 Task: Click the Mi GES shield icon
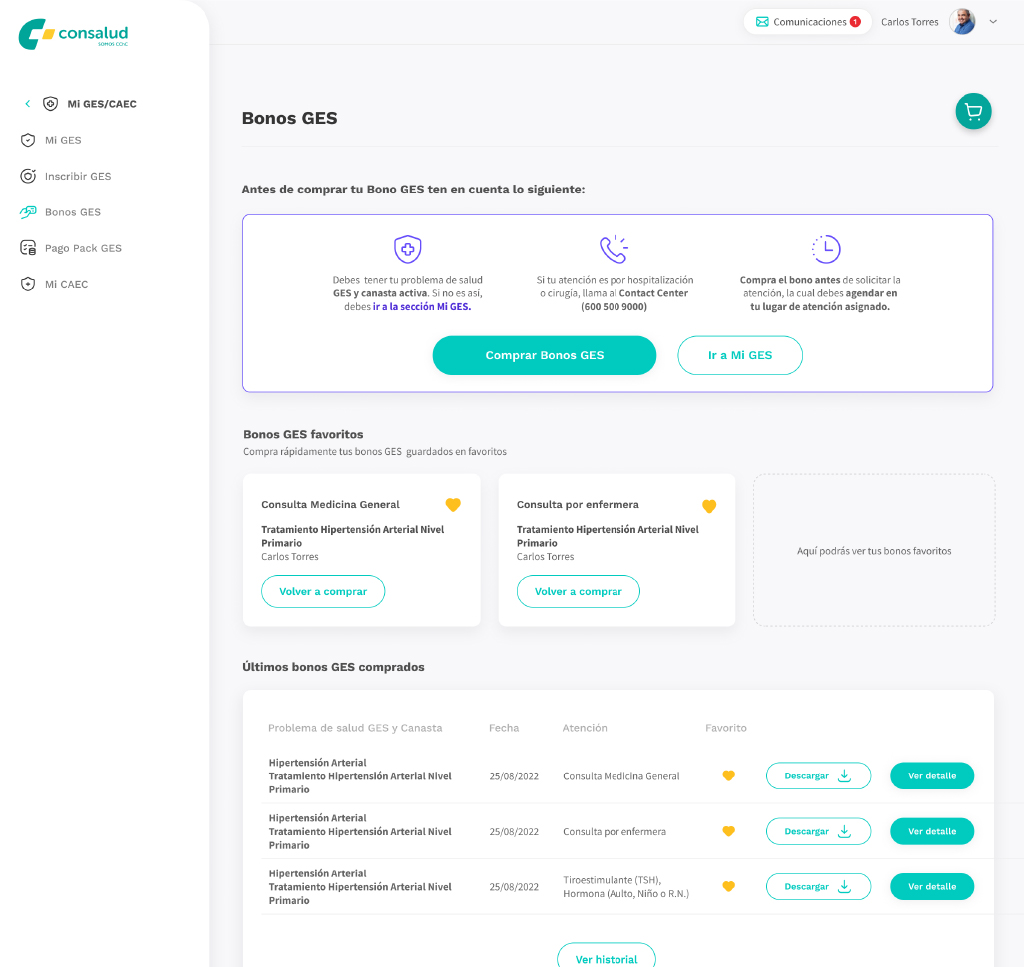pyautogui.click(x=28, y=140)
